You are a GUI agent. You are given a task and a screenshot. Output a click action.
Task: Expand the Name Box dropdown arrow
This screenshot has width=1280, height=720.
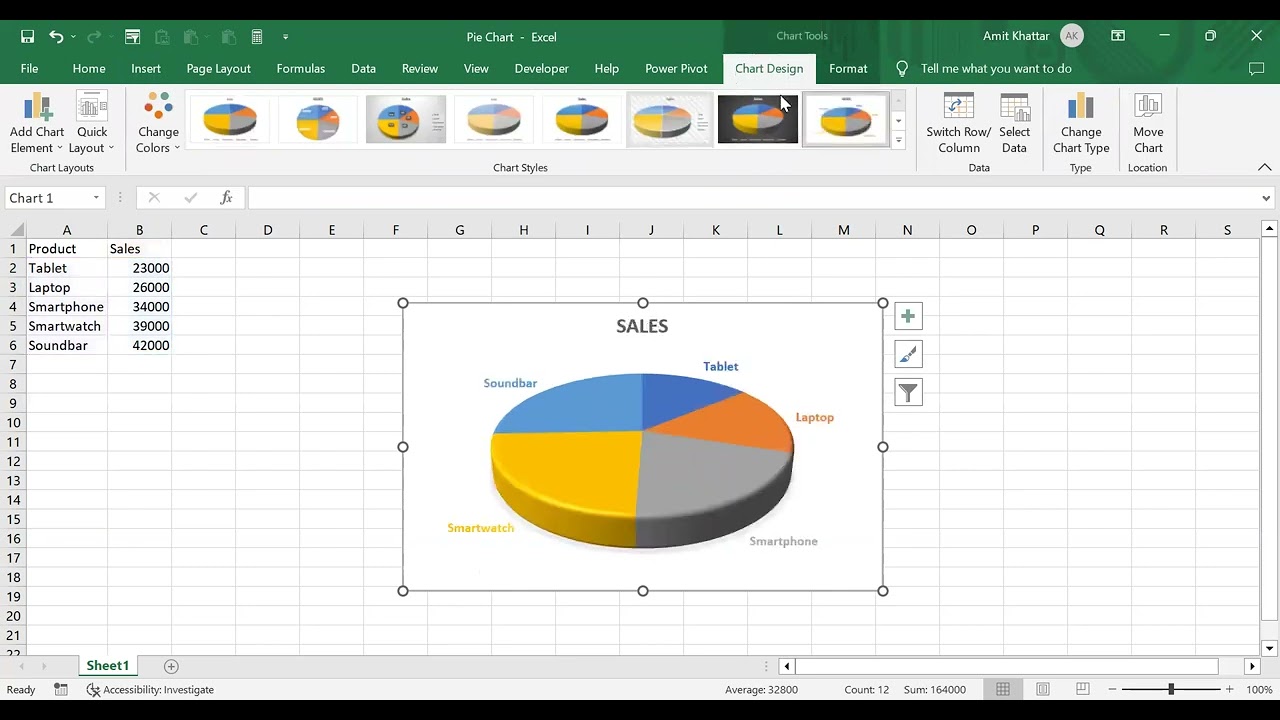click(x=96, y=198)
